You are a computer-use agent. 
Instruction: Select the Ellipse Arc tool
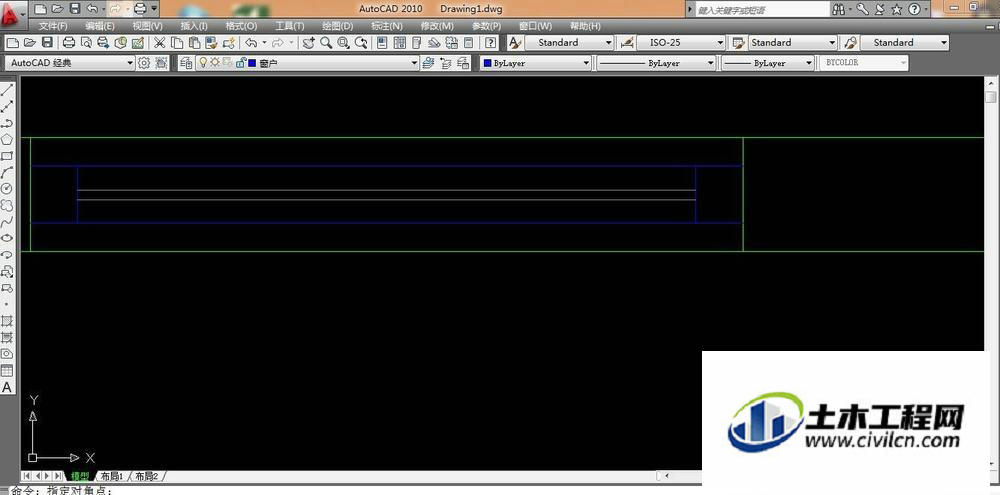tap(7, 255)
